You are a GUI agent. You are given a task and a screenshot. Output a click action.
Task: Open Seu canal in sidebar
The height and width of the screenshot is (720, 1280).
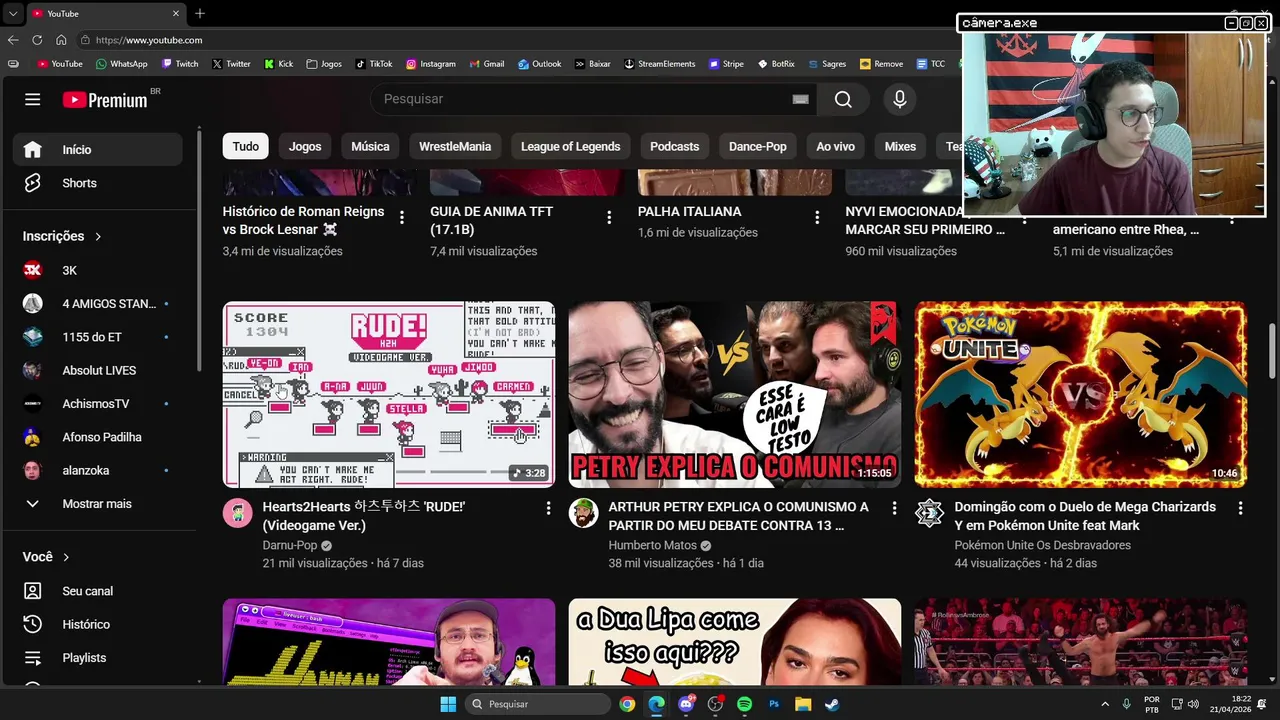[x=98, y=591]
